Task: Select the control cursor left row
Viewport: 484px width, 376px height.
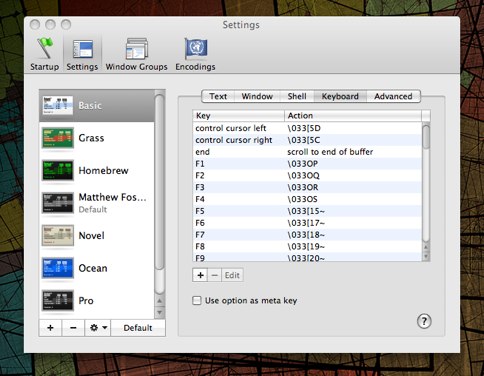Action: (x=307, y=128)
